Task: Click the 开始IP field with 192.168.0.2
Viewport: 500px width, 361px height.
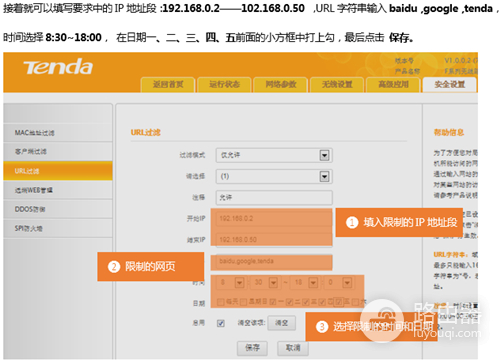Action: coord(274,219)
